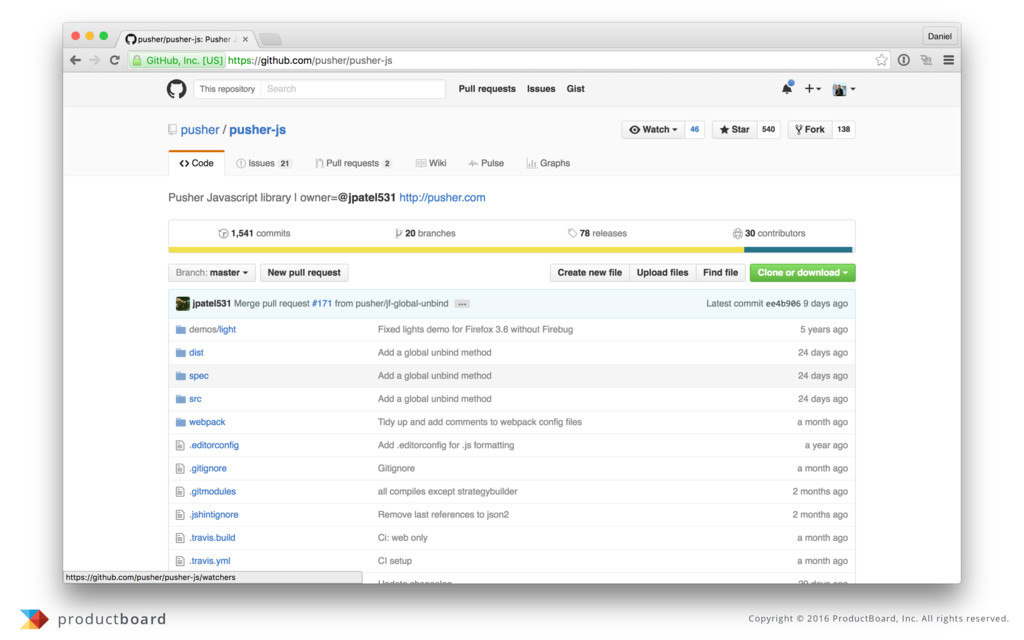Expand commit message ellipsis button
The width and height of the screenshot is (1024, 640).
pos(462,304)
